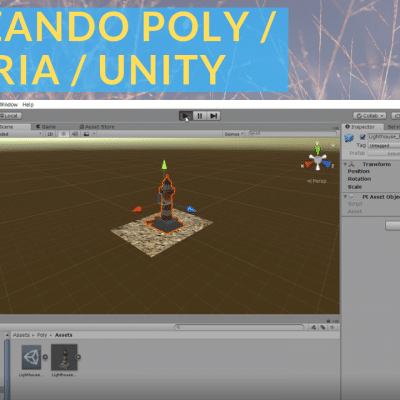Click the red X move handle on lighthouse
This screenshot has height=400, width=400.
[137, 209]
